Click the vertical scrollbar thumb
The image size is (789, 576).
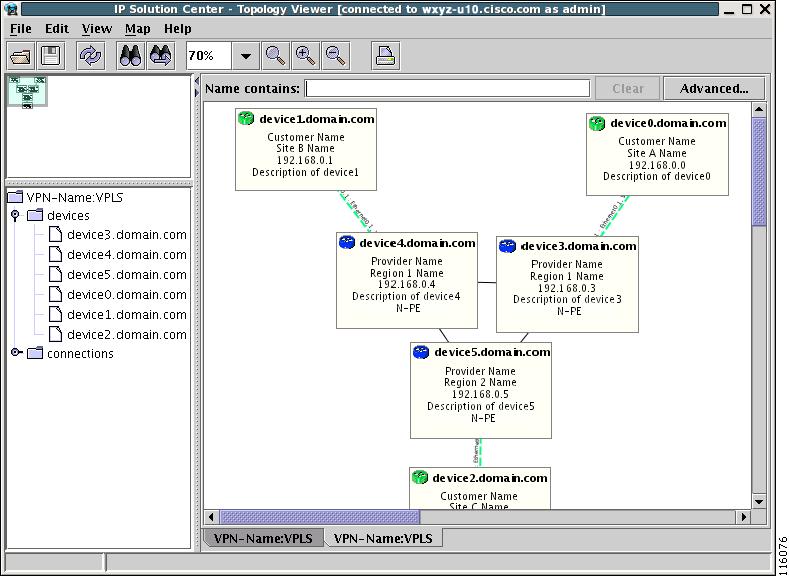pyautogui.click(x=759, y=172)
